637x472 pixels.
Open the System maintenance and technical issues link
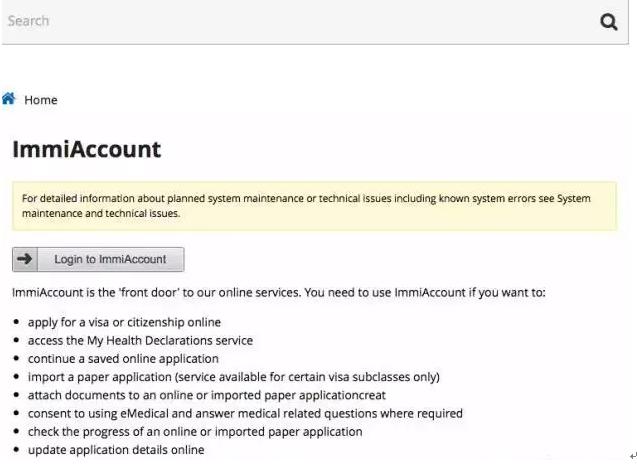(x=100, y=213)
